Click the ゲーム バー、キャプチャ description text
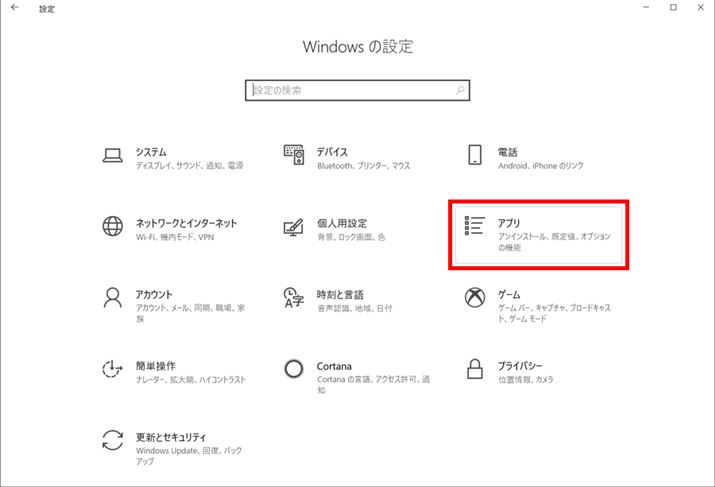Screen dimensions: 715x487 554,313
